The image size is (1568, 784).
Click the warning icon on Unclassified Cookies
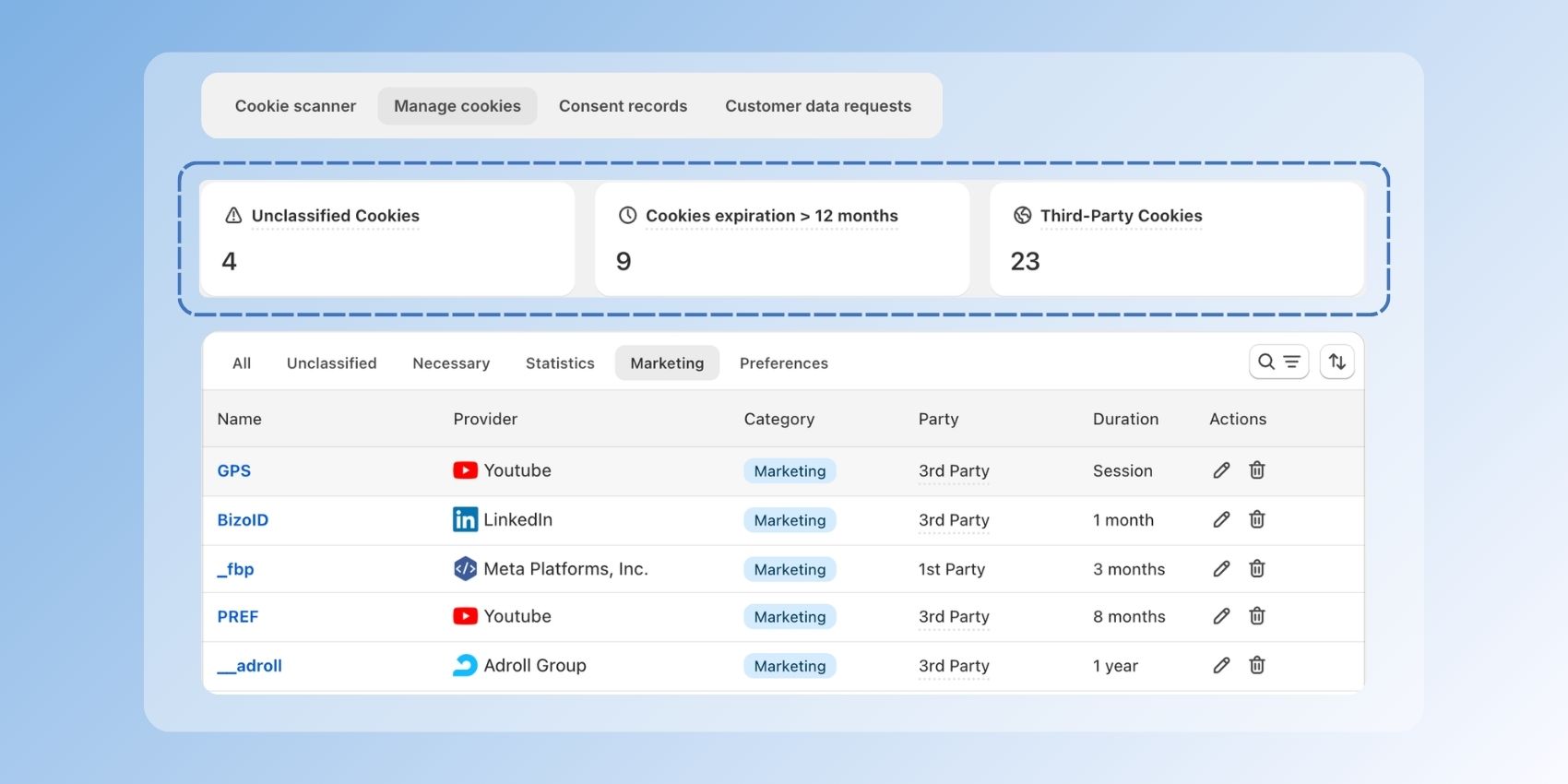click(x=233, y=215)
